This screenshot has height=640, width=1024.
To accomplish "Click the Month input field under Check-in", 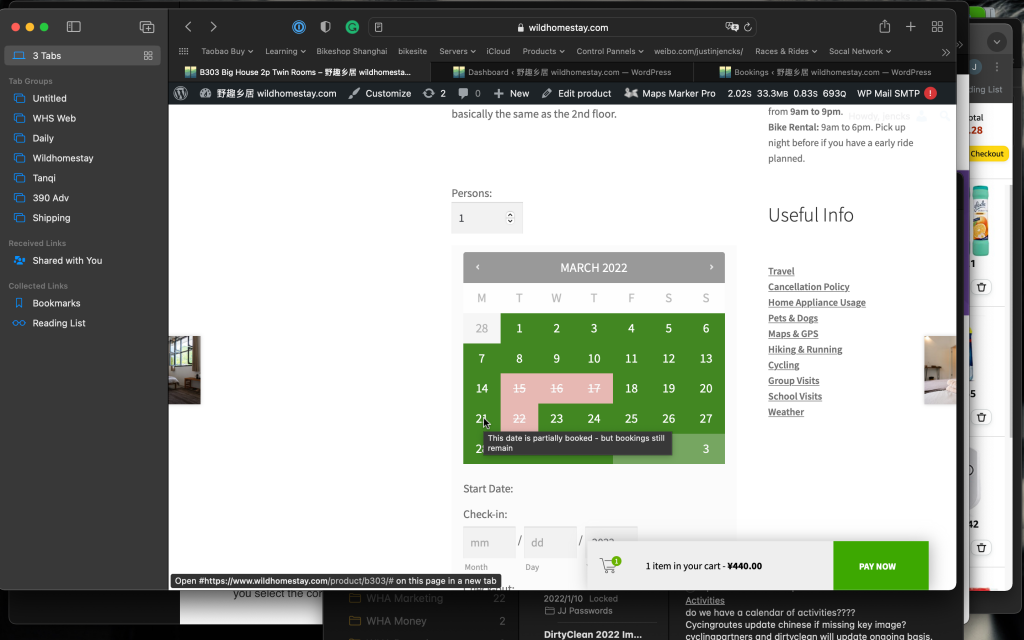I will click(489, 543).
